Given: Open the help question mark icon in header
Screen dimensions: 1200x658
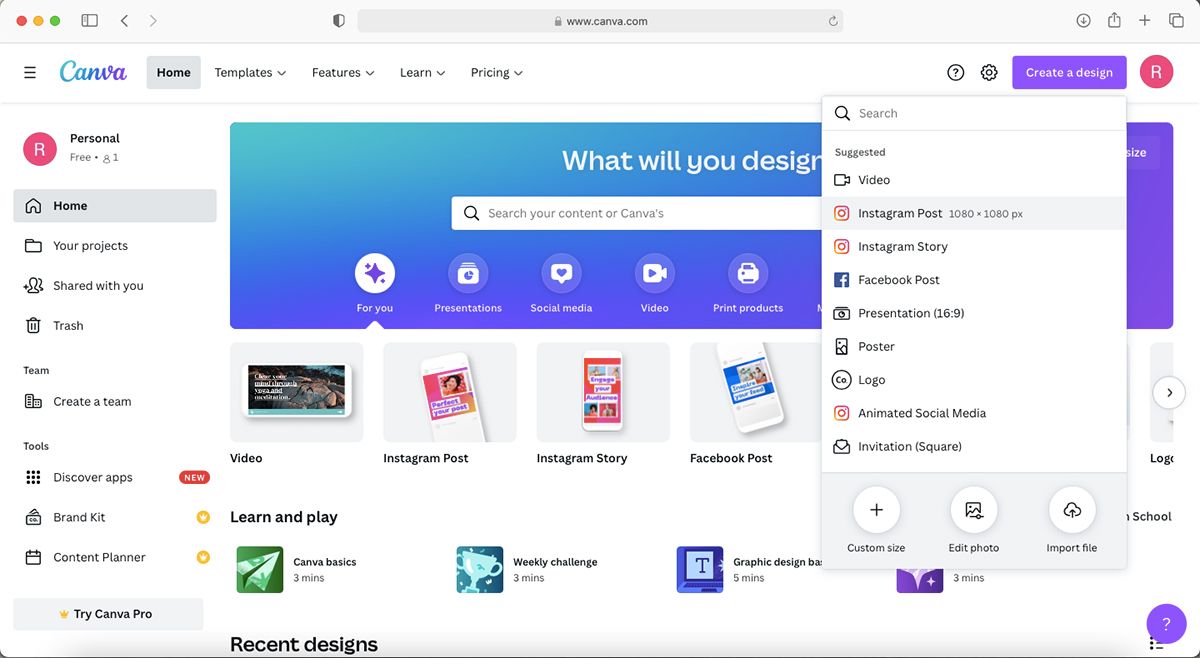Looking at the screenshot, I should [x=956, y=72].
